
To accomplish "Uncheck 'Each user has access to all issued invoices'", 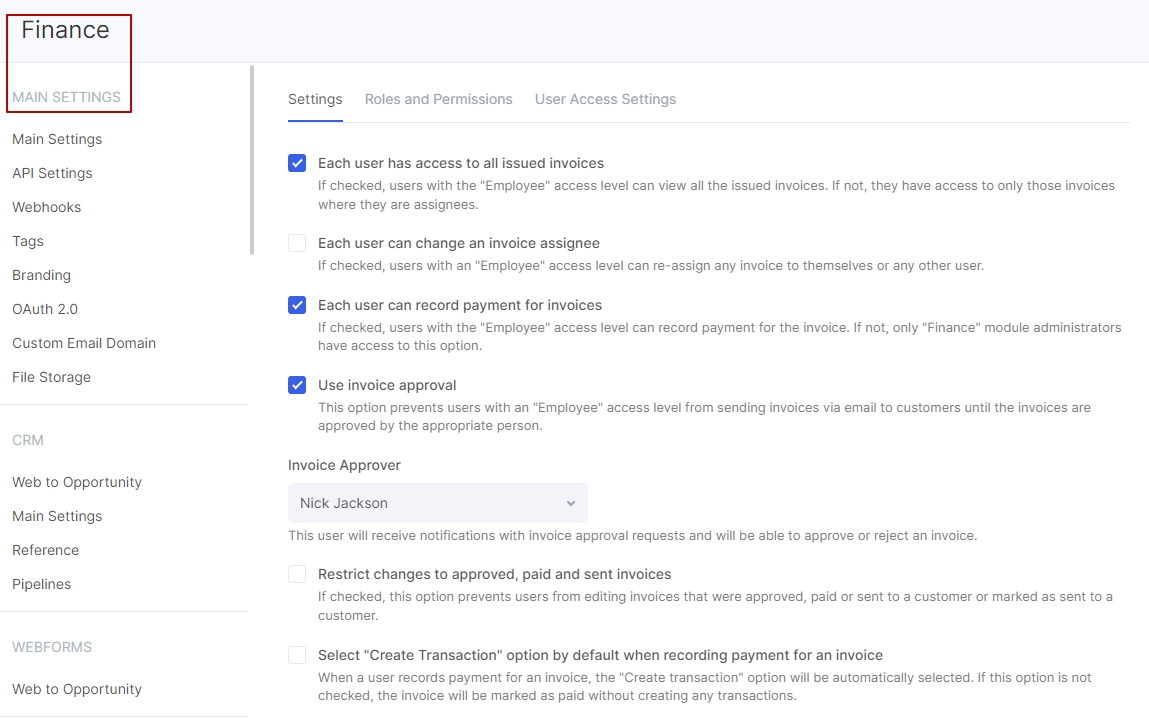I will coord(297,163).
